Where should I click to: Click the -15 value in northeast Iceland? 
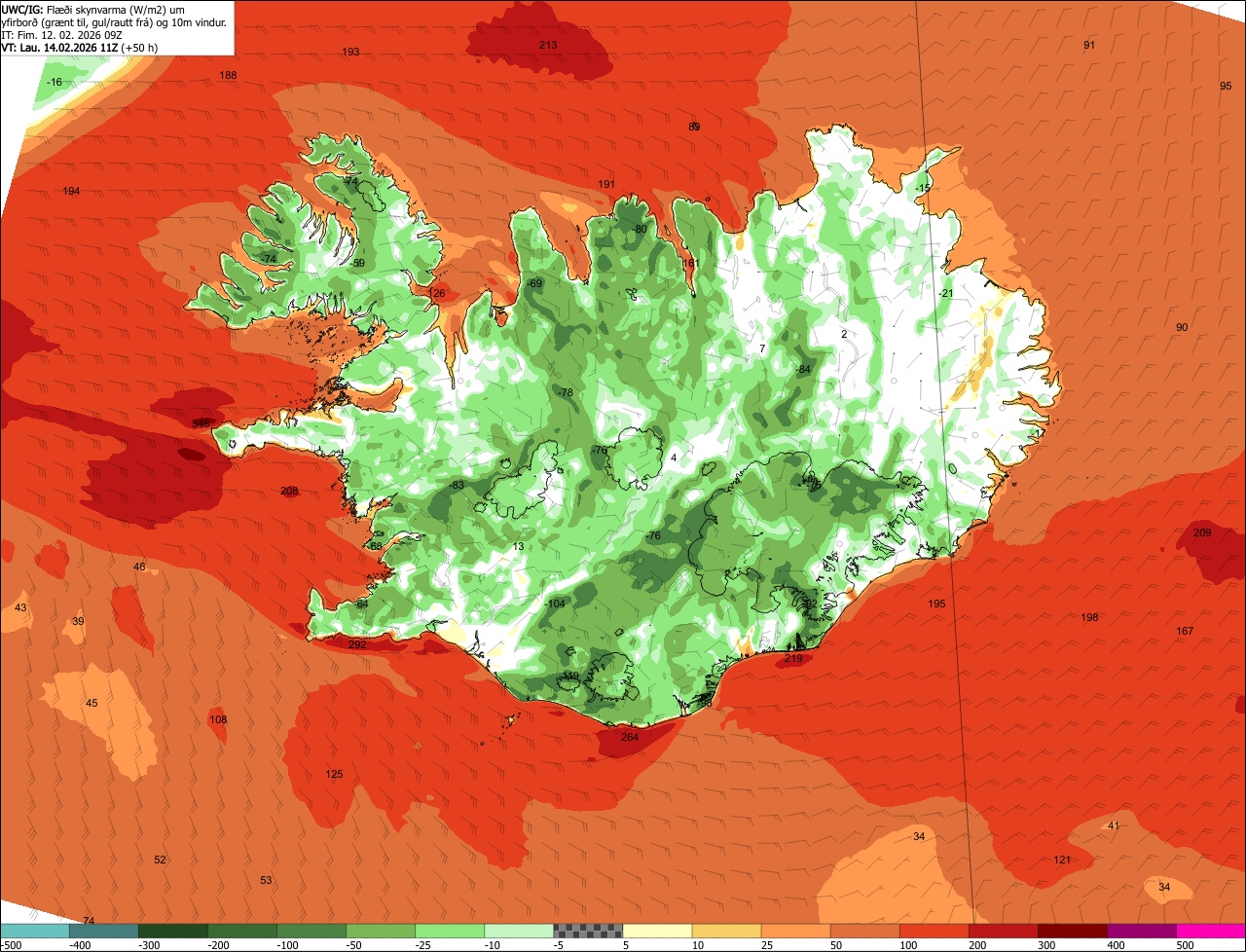pyautogui.click(x=923, y=187)
